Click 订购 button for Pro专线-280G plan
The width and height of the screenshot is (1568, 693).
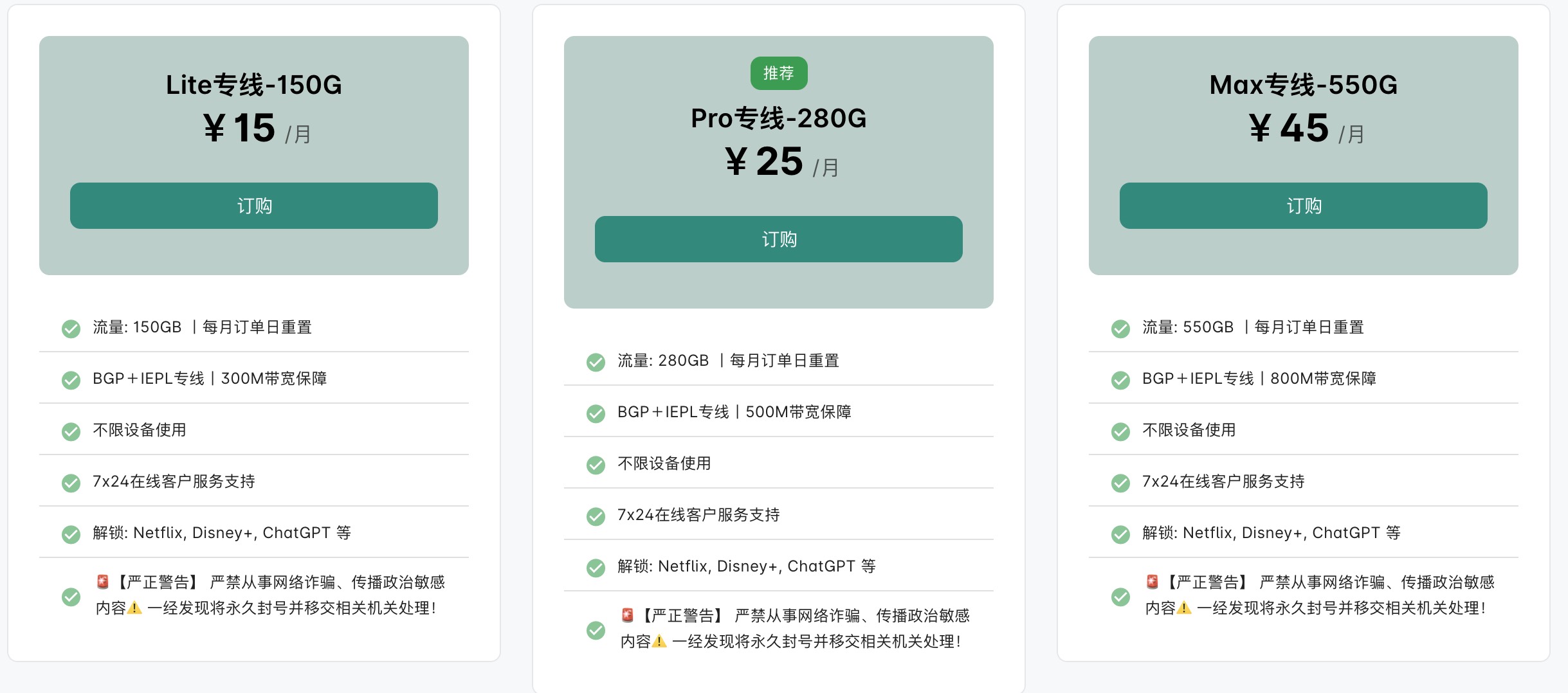click(x=779, y=239)
